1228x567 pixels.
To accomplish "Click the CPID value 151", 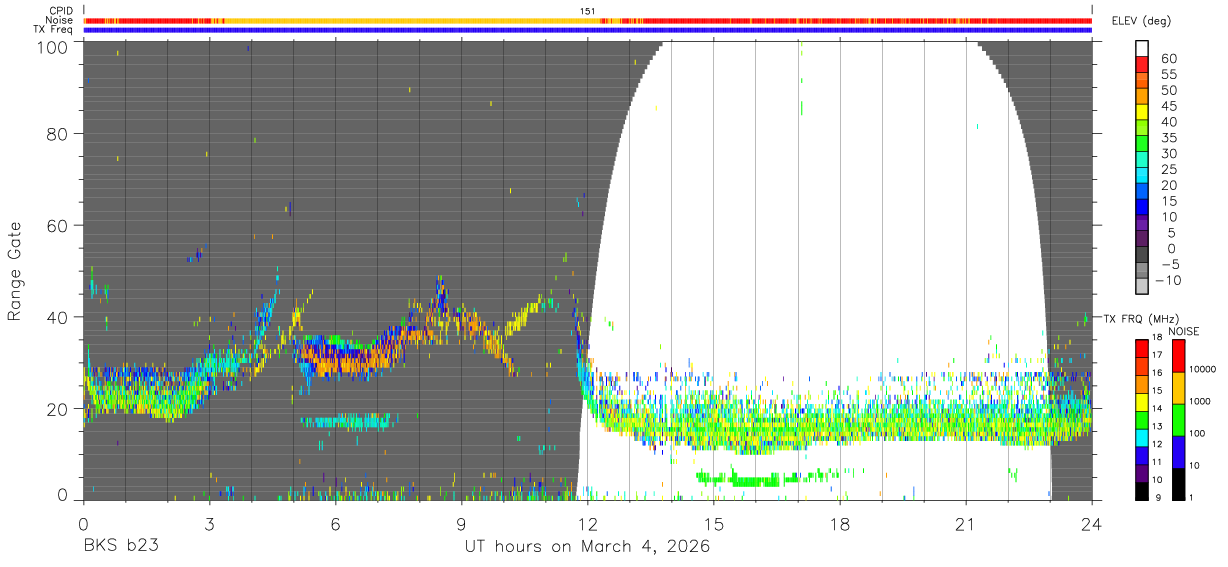I will click(x=587, y=11).
